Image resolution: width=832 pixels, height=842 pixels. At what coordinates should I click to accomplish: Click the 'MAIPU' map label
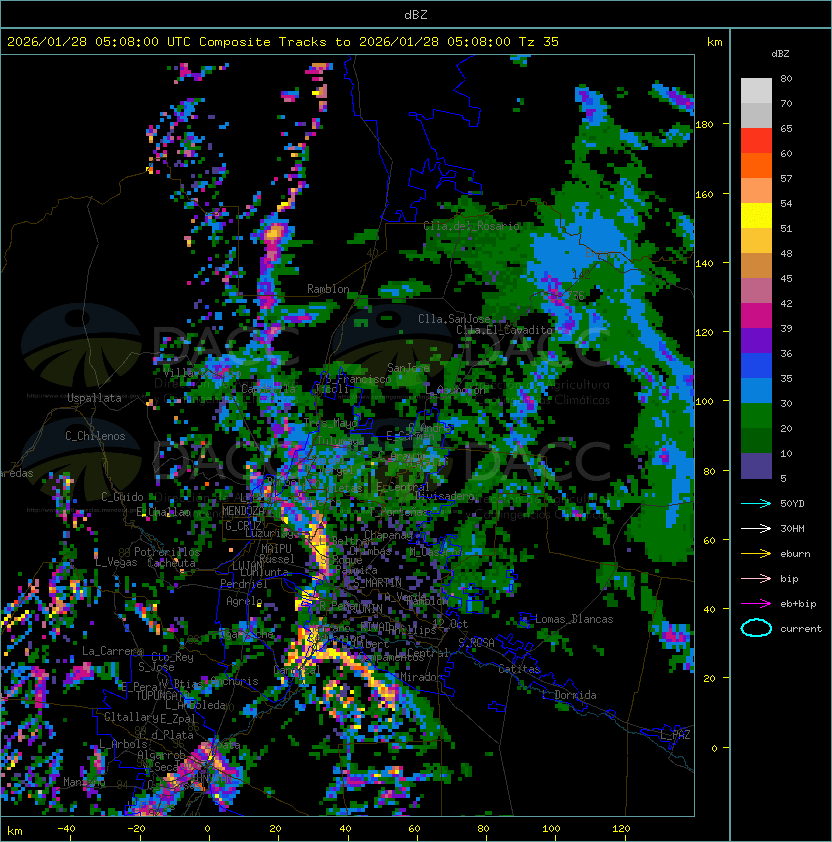pyautogui.click(x=276, y=549)
